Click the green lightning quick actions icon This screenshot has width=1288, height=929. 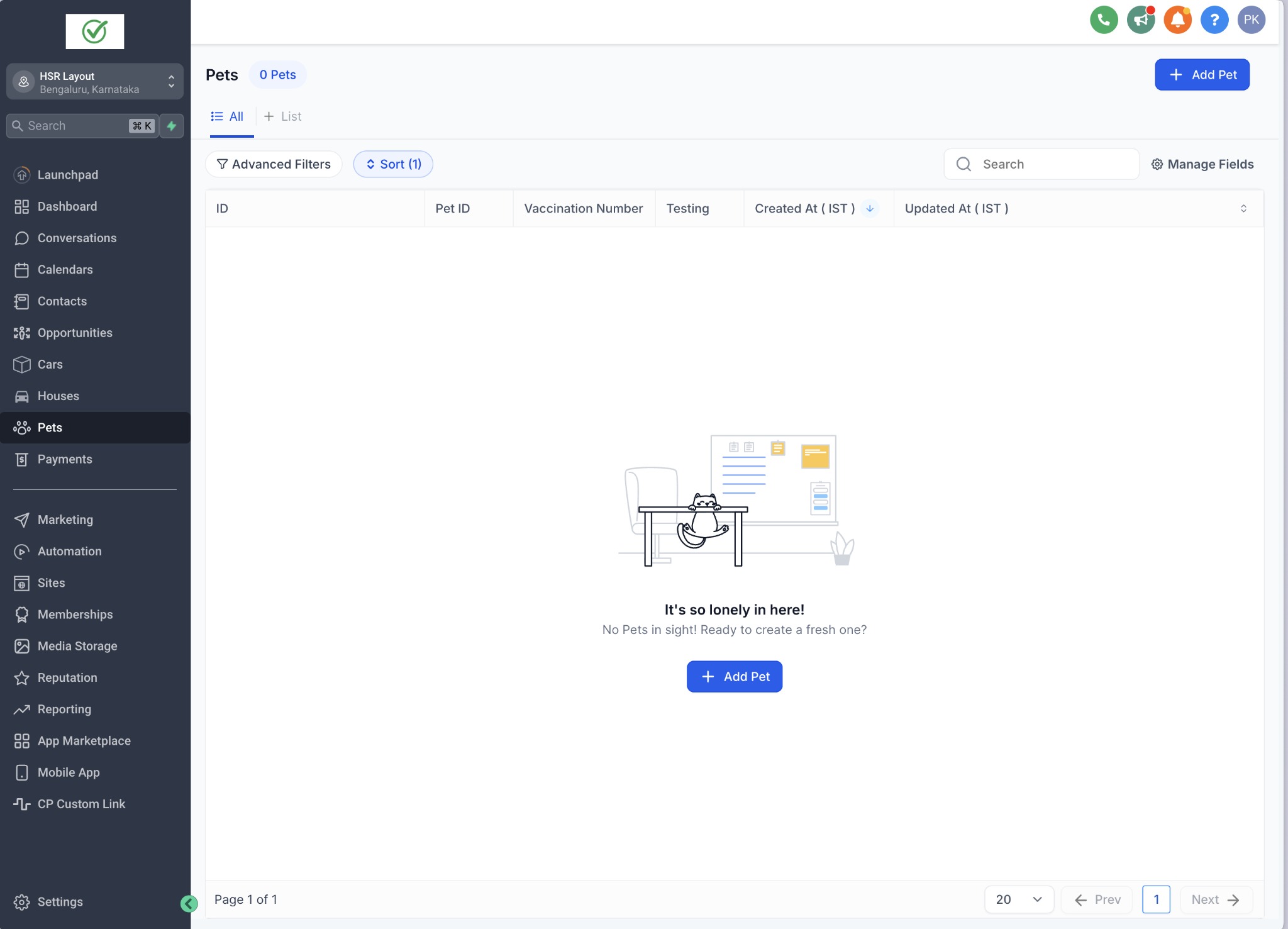(171, 126)
